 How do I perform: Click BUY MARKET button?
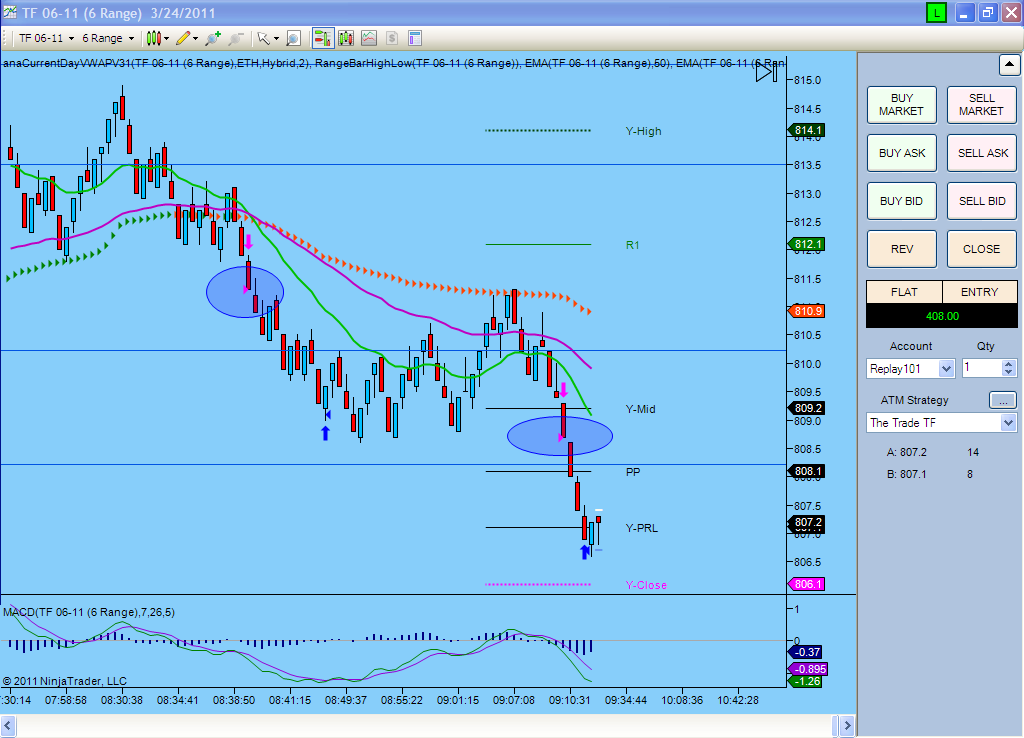click(901, 104)
